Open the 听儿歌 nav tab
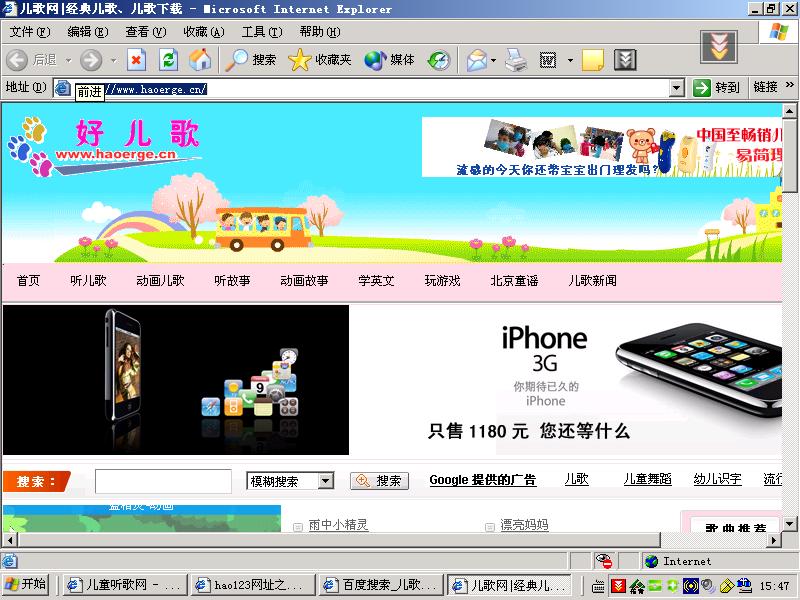The height and width of the screenshot is (600, 800). point(88,281)
